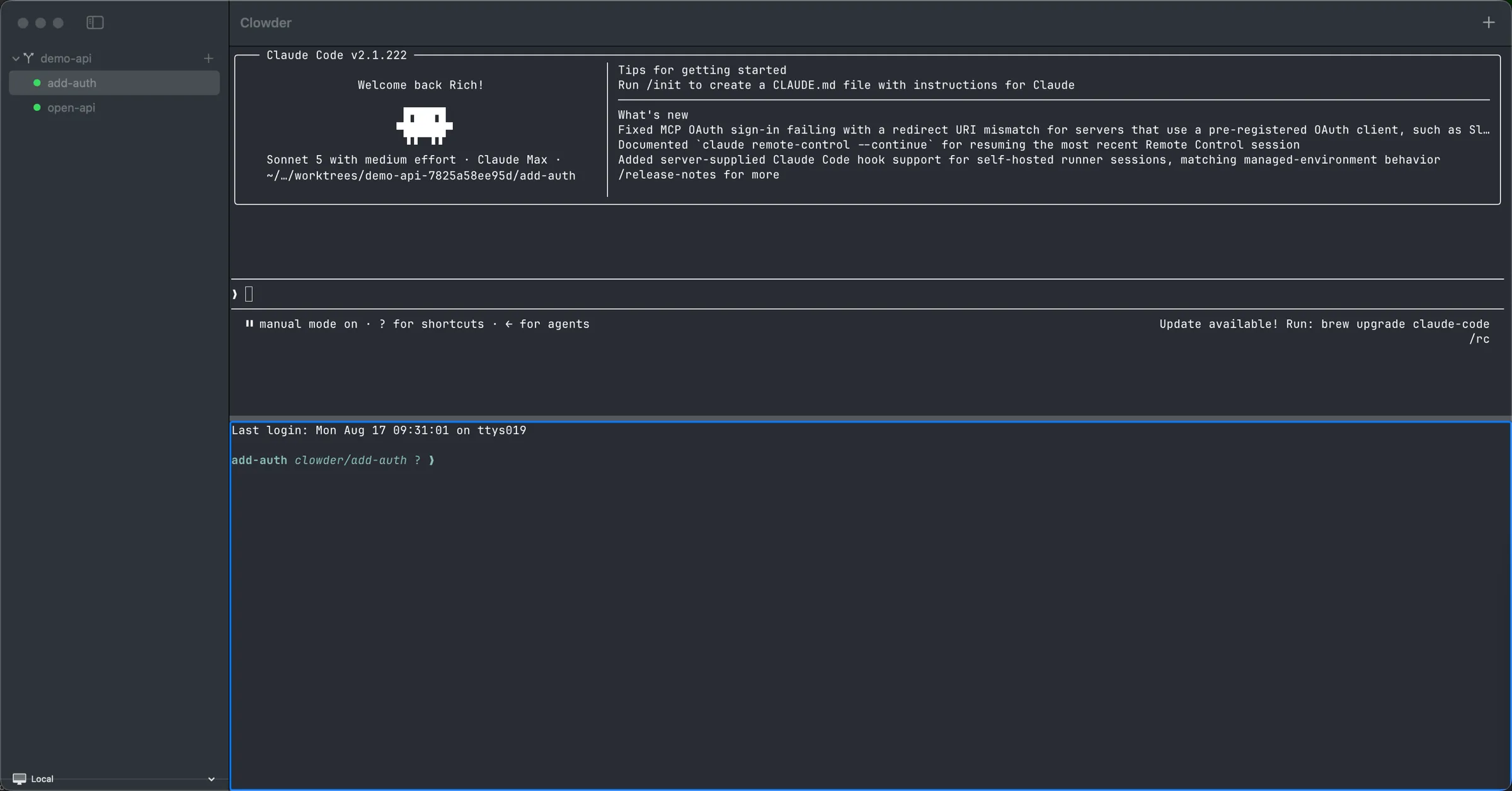
Task: Click the 'Tips for getting started' heading
Action: 702,70
